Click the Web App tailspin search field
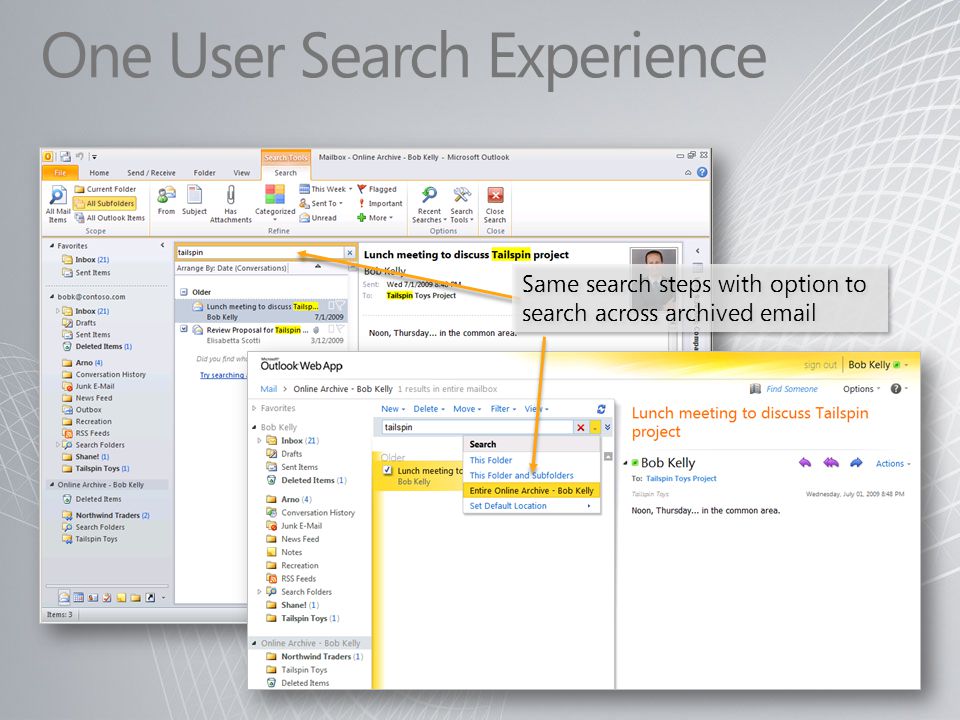 [477, 427]
